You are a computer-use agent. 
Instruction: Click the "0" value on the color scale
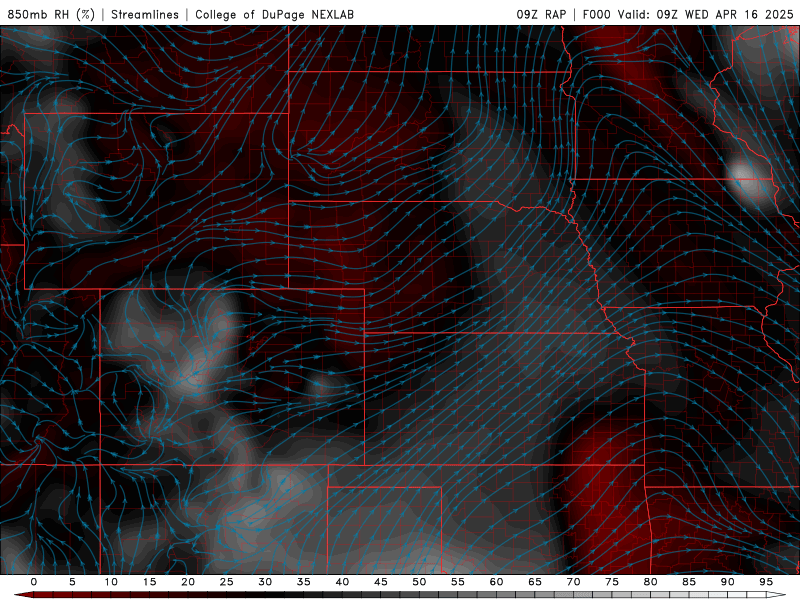pos(34,582)
